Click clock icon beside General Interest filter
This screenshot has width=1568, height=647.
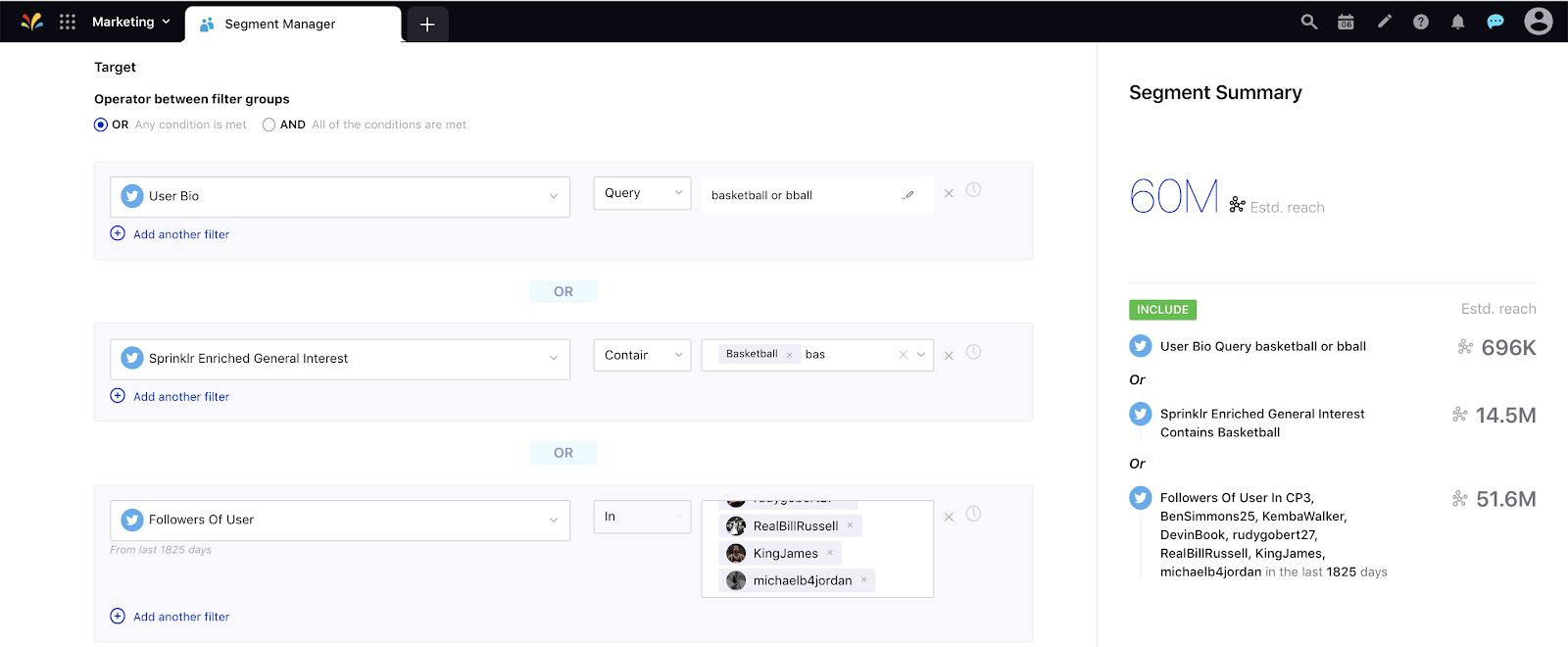tap(973, 352)
